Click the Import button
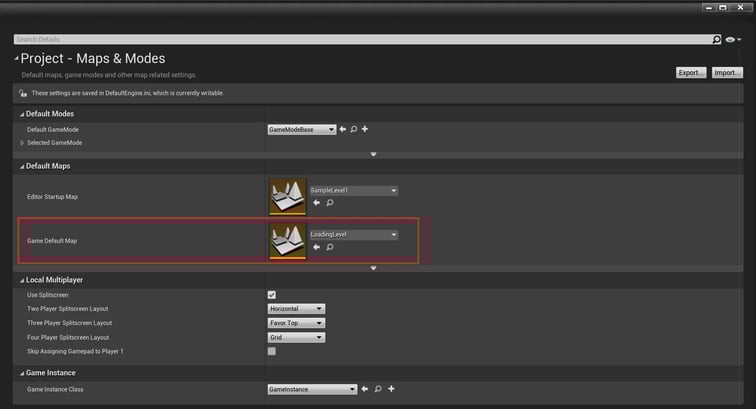 [727, 73]
